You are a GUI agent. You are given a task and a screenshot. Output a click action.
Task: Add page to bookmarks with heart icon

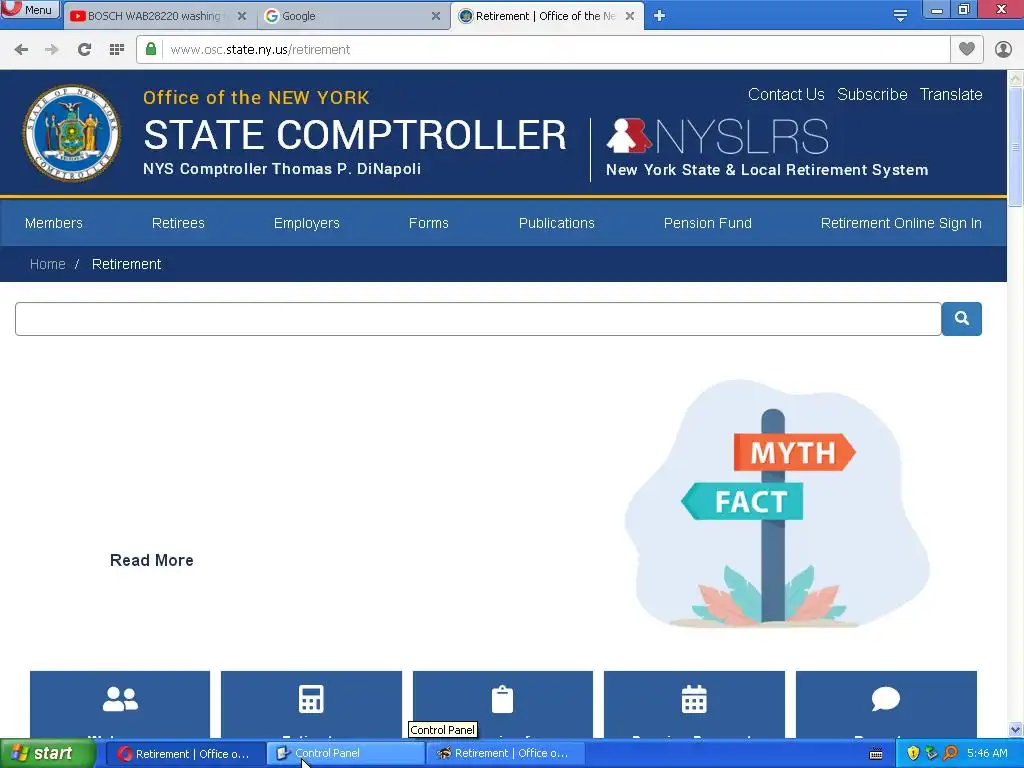967,49
